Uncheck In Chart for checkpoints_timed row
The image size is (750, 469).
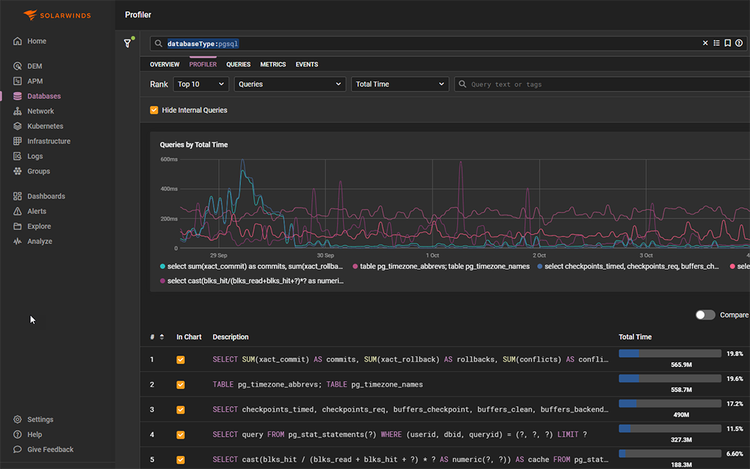point(180,410)
